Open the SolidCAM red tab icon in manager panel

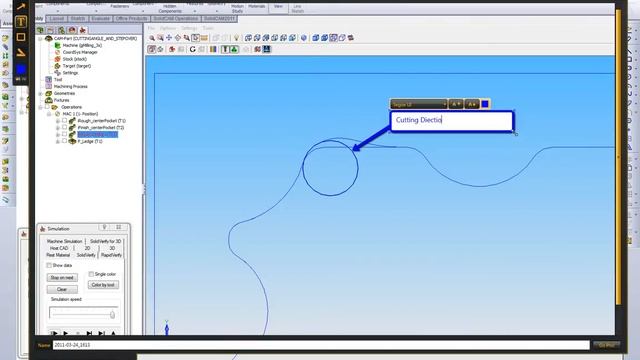coord(82,30)
